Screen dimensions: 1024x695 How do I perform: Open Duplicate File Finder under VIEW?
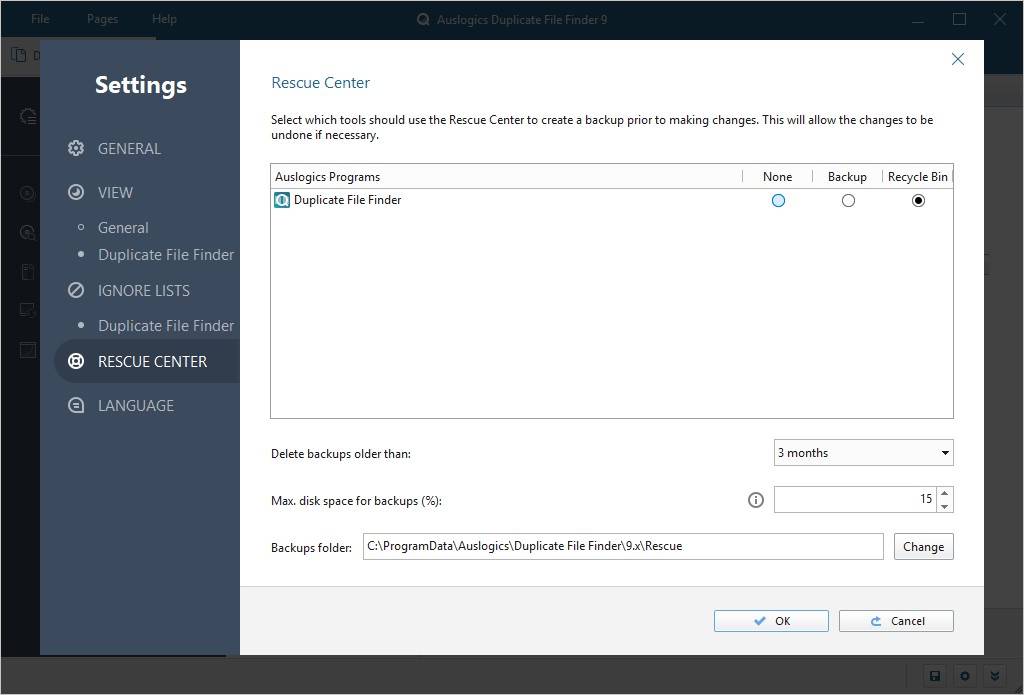tap(166, 254)
